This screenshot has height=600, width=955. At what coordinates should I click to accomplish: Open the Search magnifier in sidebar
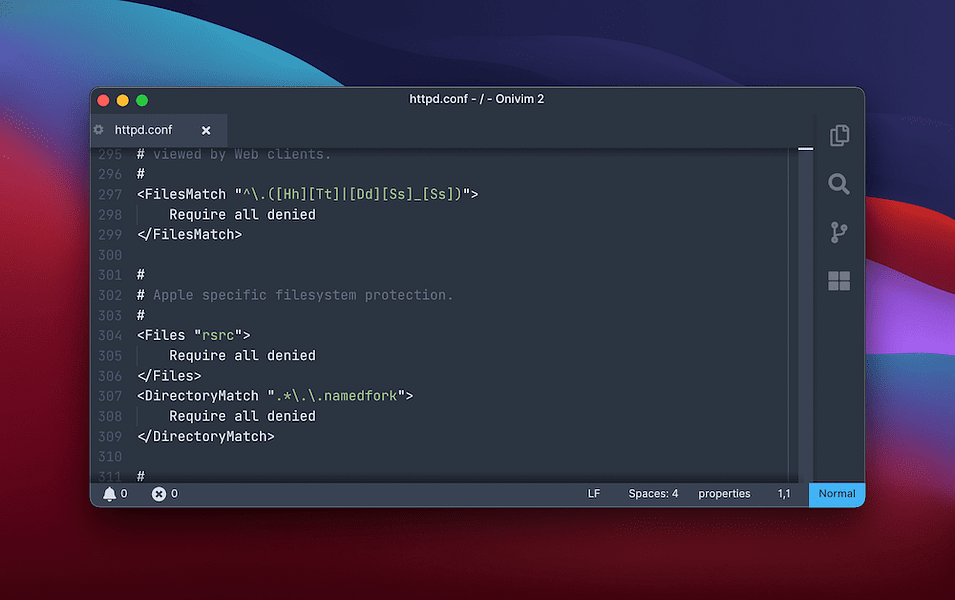(839, 184)
